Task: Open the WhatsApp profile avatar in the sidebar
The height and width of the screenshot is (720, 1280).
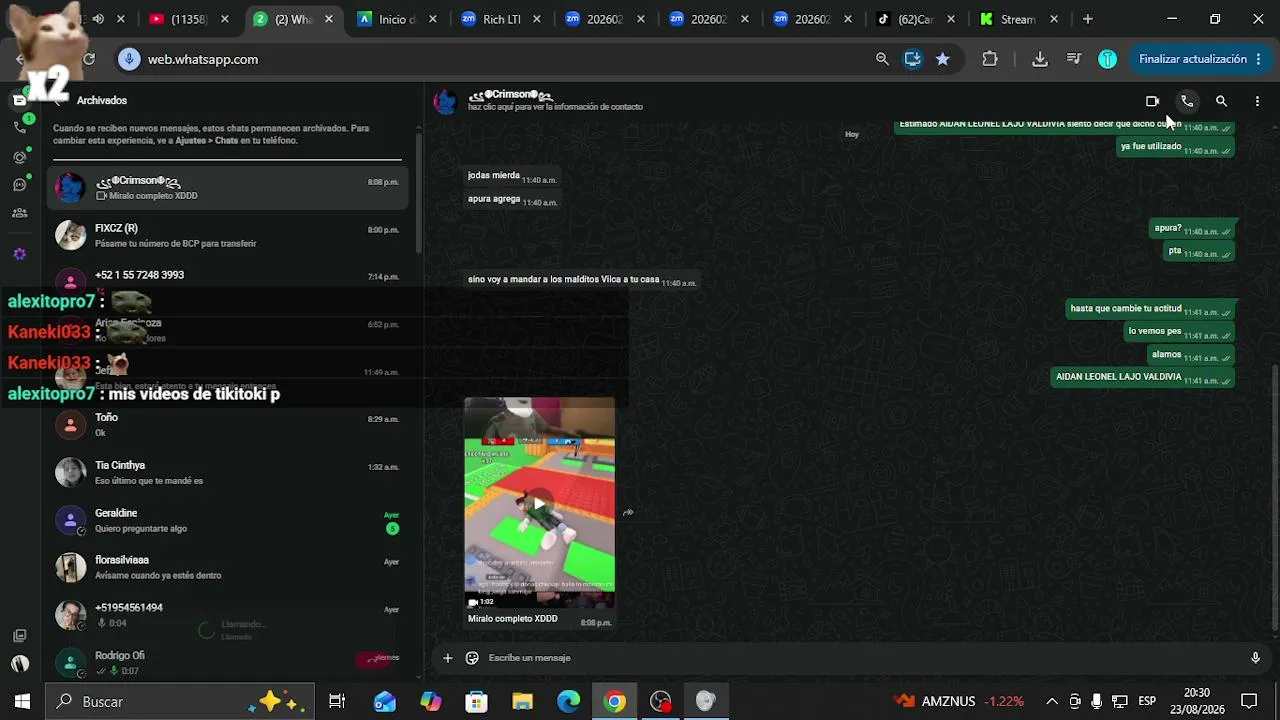Action: [x=20, y=663]
